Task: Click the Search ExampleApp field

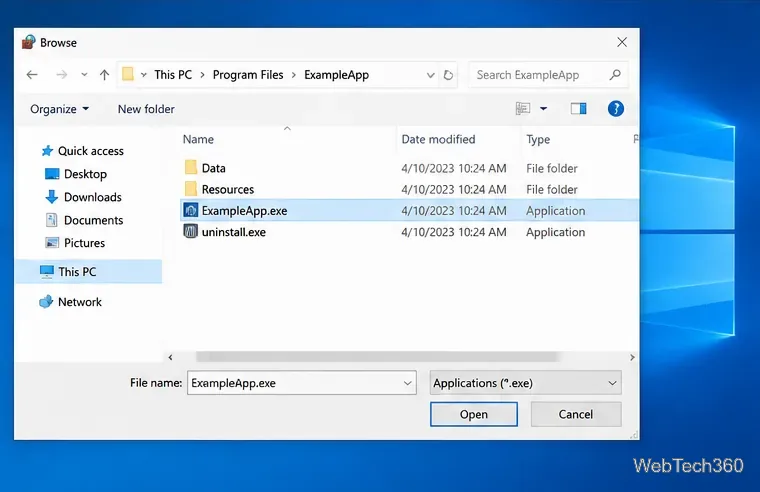Action: click(549, 75)
